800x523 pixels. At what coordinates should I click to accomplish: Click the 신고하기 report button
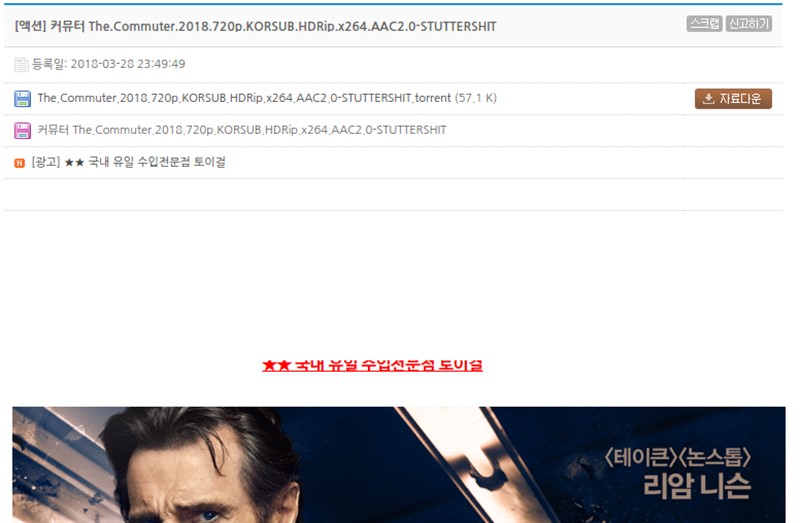tap(748, 23)
